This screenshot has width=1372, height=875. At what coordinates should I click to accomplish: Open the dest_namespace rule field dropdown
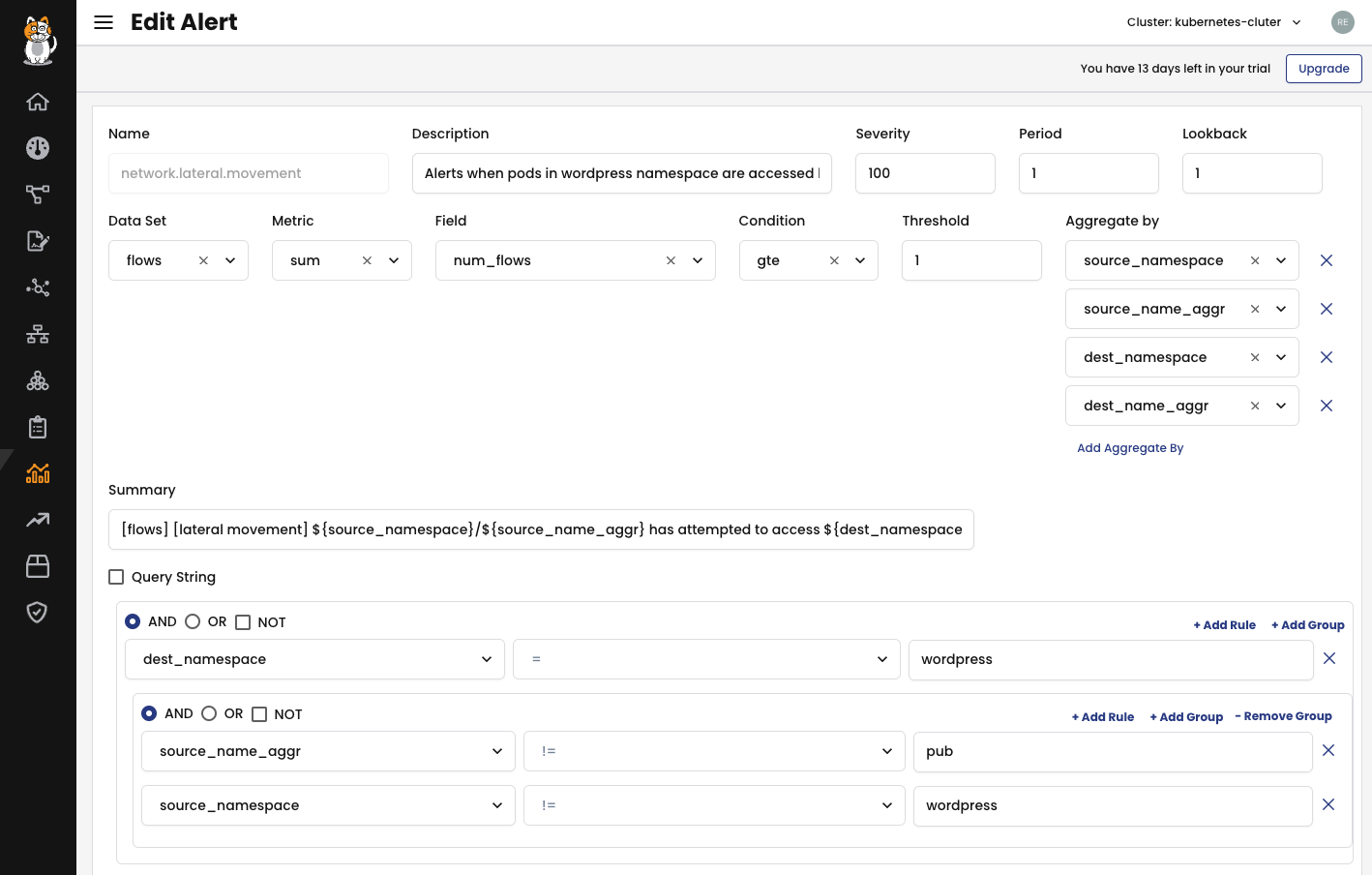(x=314, y=659)
